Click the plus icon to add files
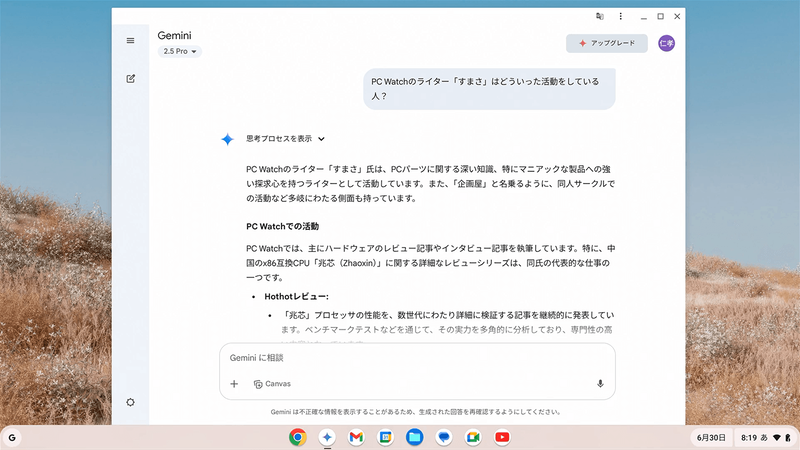Image resolution: width=800 pixels, height=450 pixels. 234,384
